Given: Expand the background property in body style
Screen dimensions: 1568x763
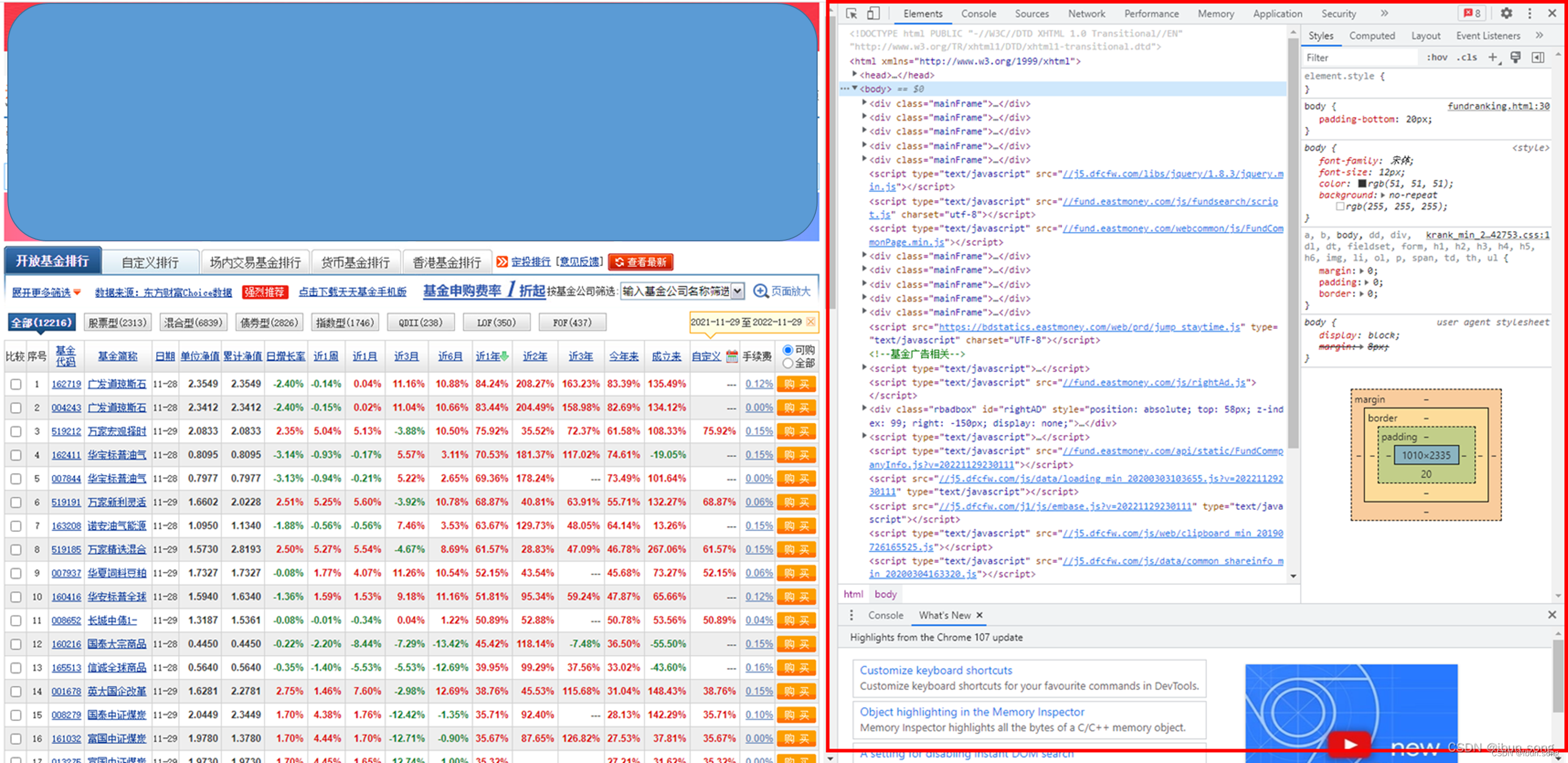Looking at the screenshot, I should (1383, 196).
